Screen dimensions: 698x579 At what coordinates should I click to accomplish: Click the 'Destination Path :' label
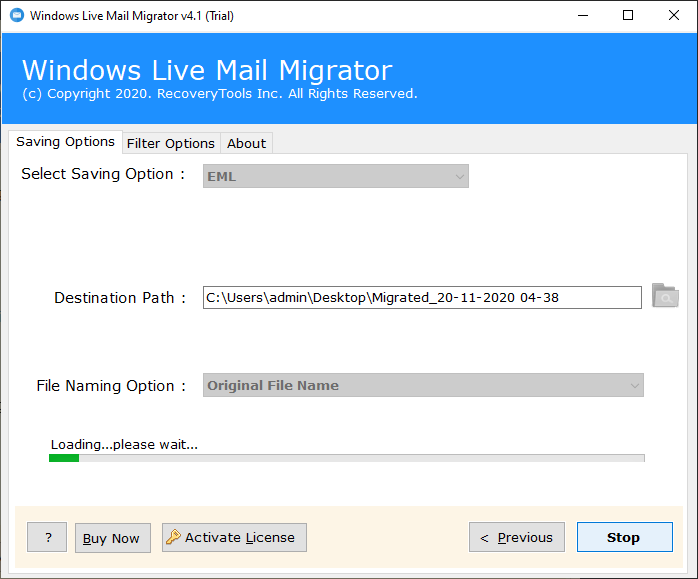(x=120, y=298)
